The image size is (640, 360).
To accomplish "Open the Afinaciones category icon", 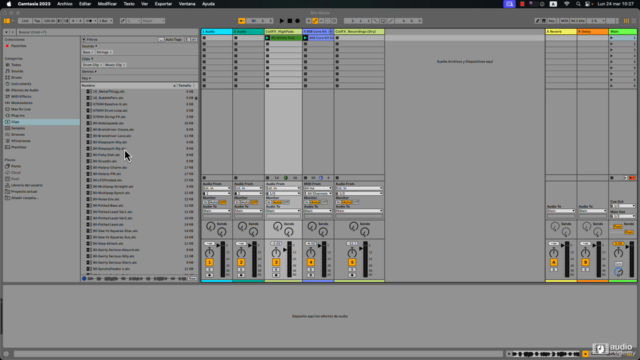I will pos(7,141).
